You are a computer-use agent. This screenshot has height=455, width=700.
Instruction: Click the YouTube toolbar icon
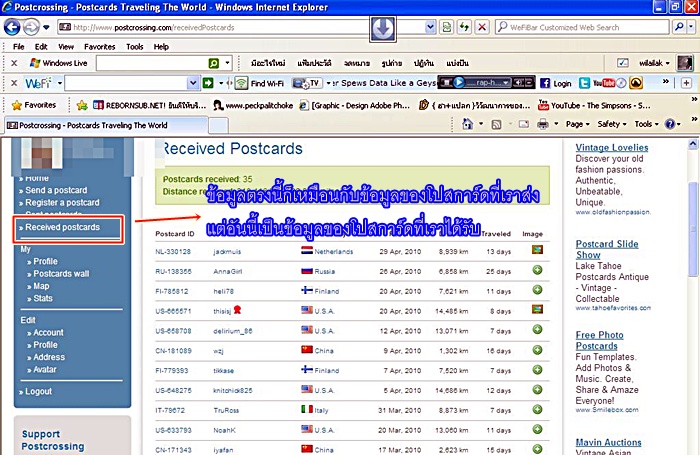pos(604,83)
